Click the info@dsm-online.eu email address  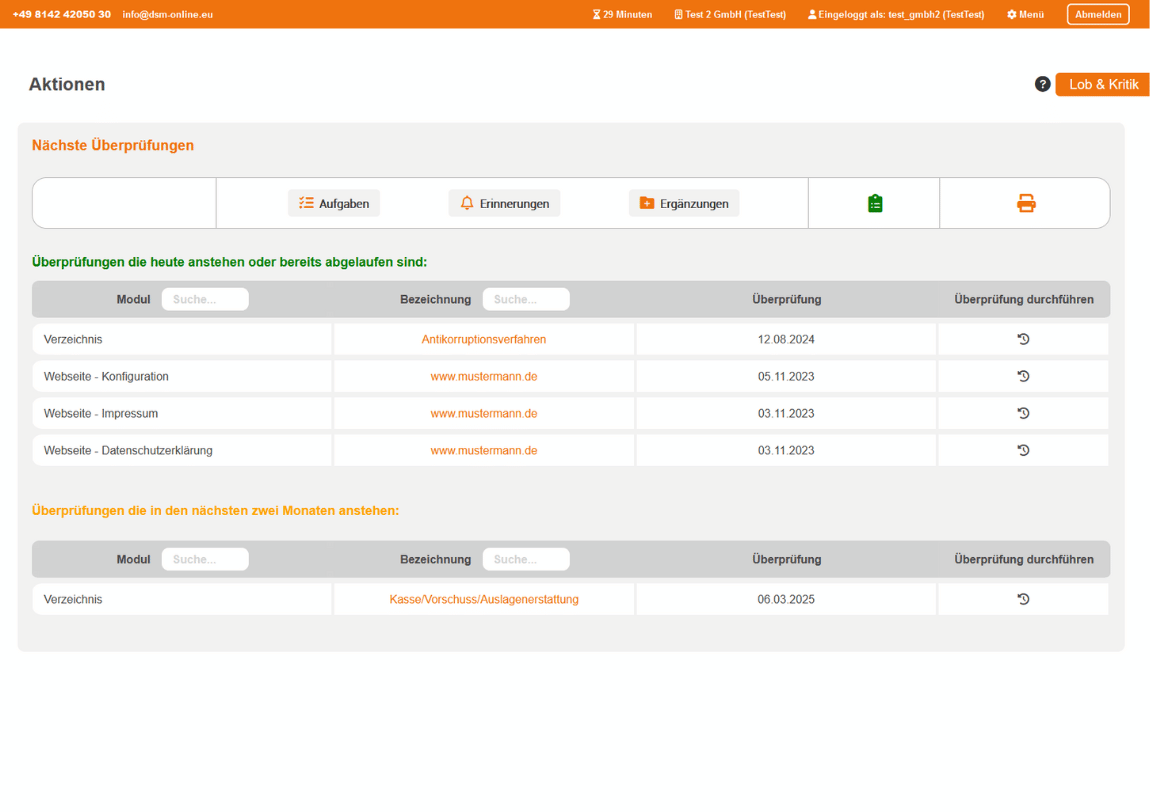coord(168,15)
